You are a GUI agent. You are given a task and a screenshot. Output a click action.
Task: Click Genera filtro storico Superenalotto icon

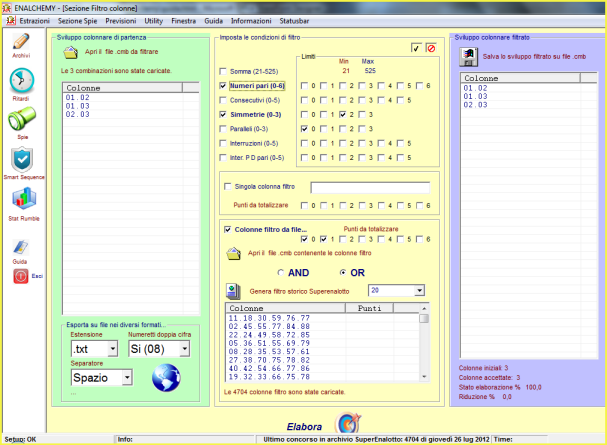233,291
